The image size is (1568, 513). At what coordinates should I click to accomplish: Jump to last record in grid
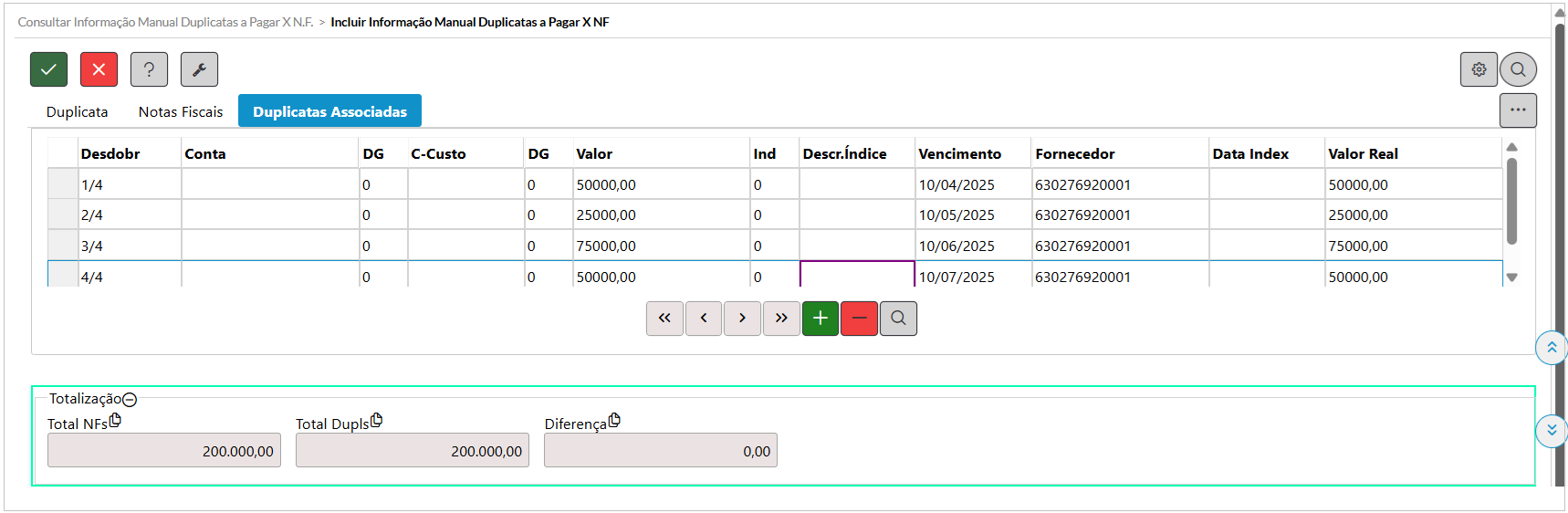click(x=781, y=319)
